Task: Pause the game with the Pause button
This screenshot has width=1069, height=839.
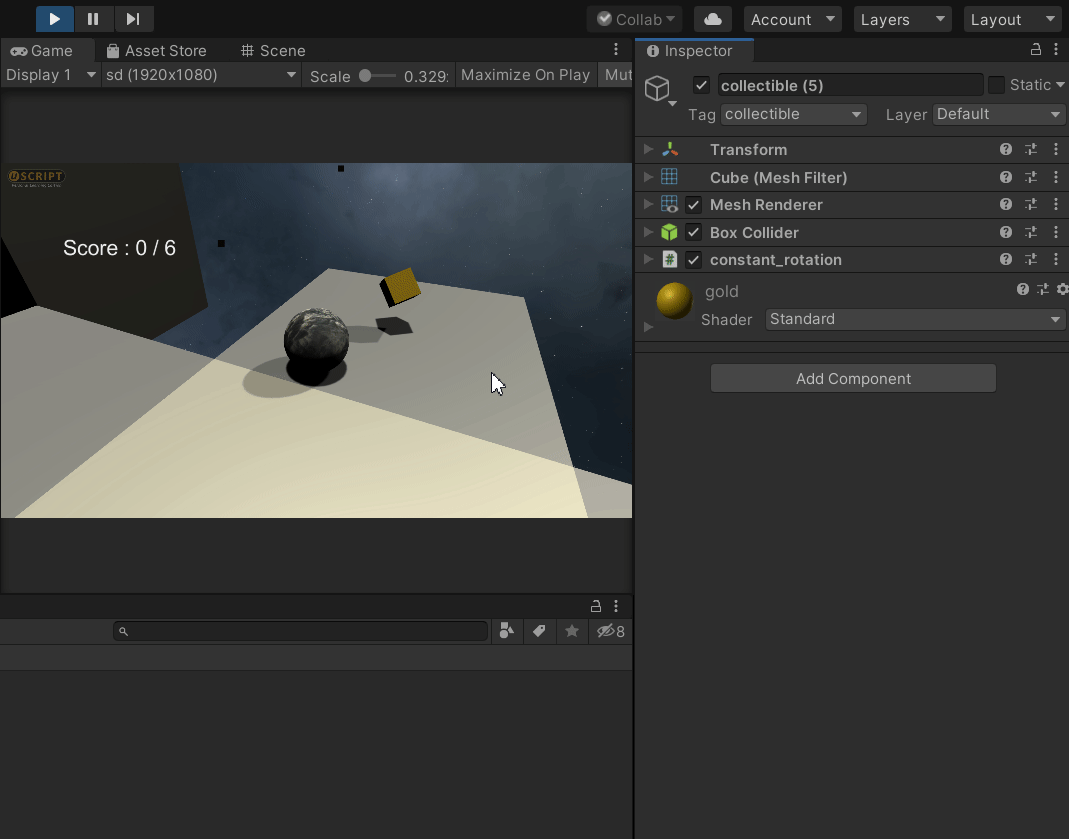Action: (93, 19)
